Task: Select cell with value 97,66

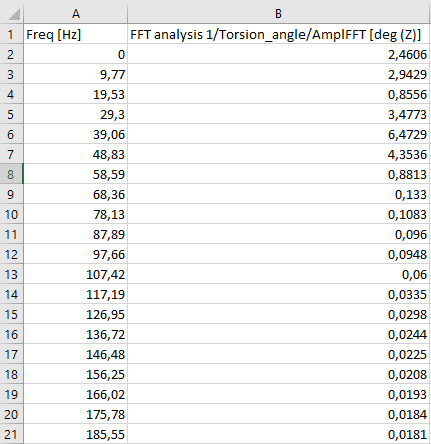Action: [76, 254]
